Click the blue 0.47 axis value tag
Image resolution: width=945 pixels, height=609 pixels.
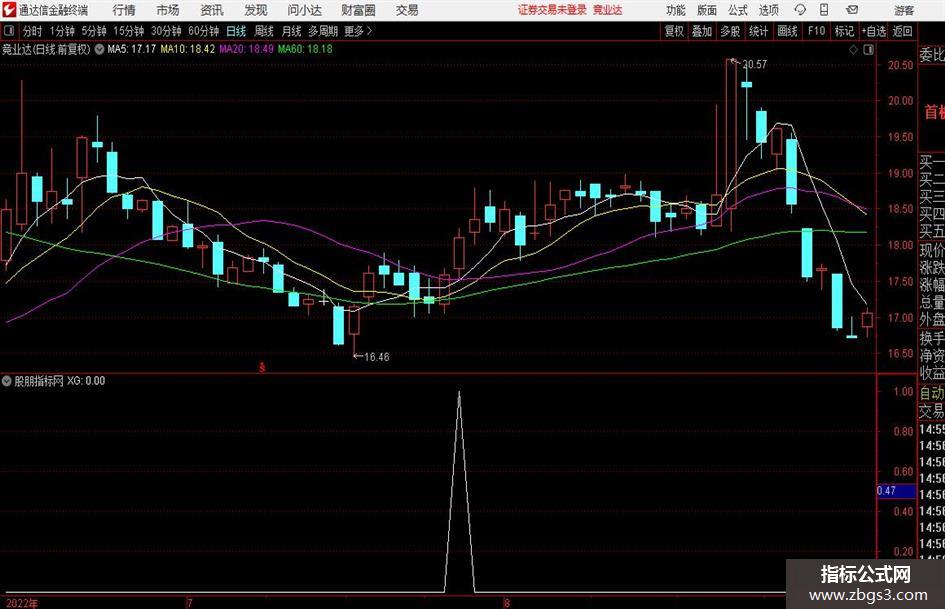tap(896, 491)
